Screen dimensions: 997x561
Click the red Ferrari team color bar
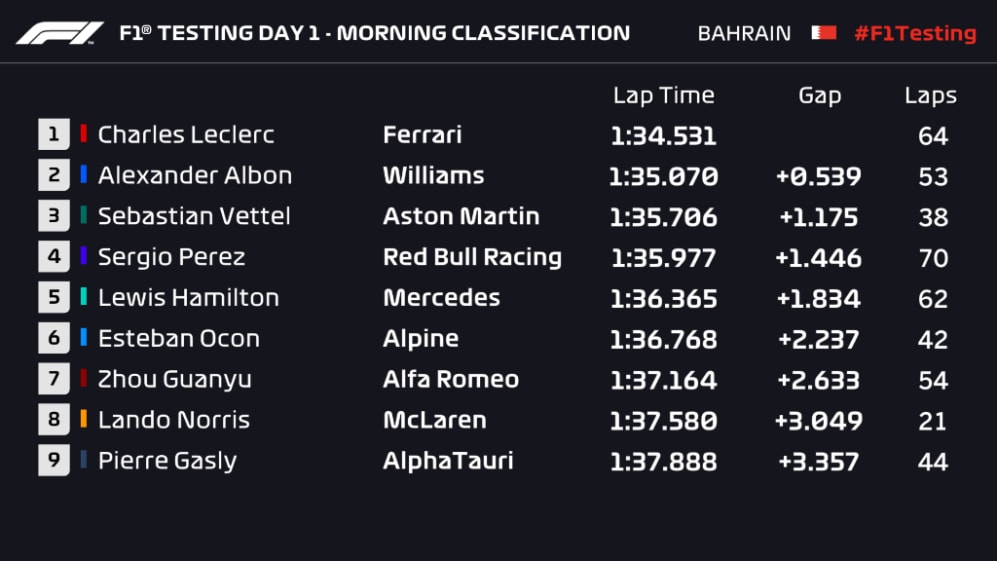(x=84, y=134)
